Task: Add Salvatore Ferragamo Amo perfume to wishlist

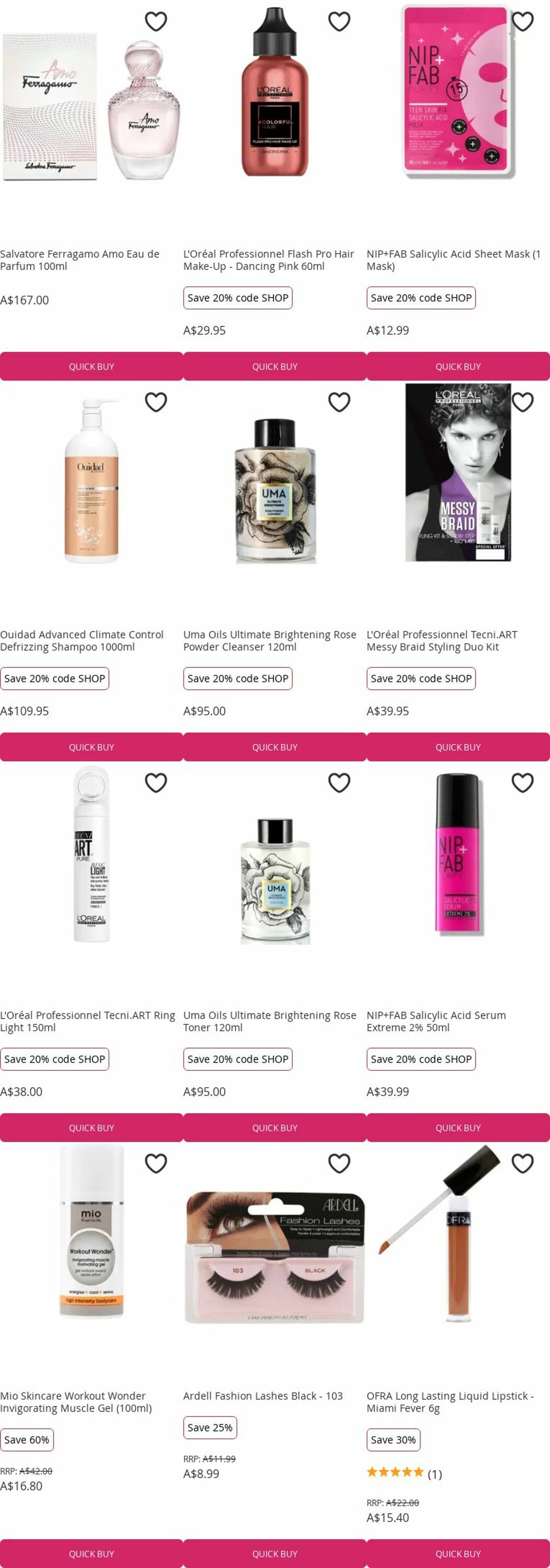Action: point(156,22)
